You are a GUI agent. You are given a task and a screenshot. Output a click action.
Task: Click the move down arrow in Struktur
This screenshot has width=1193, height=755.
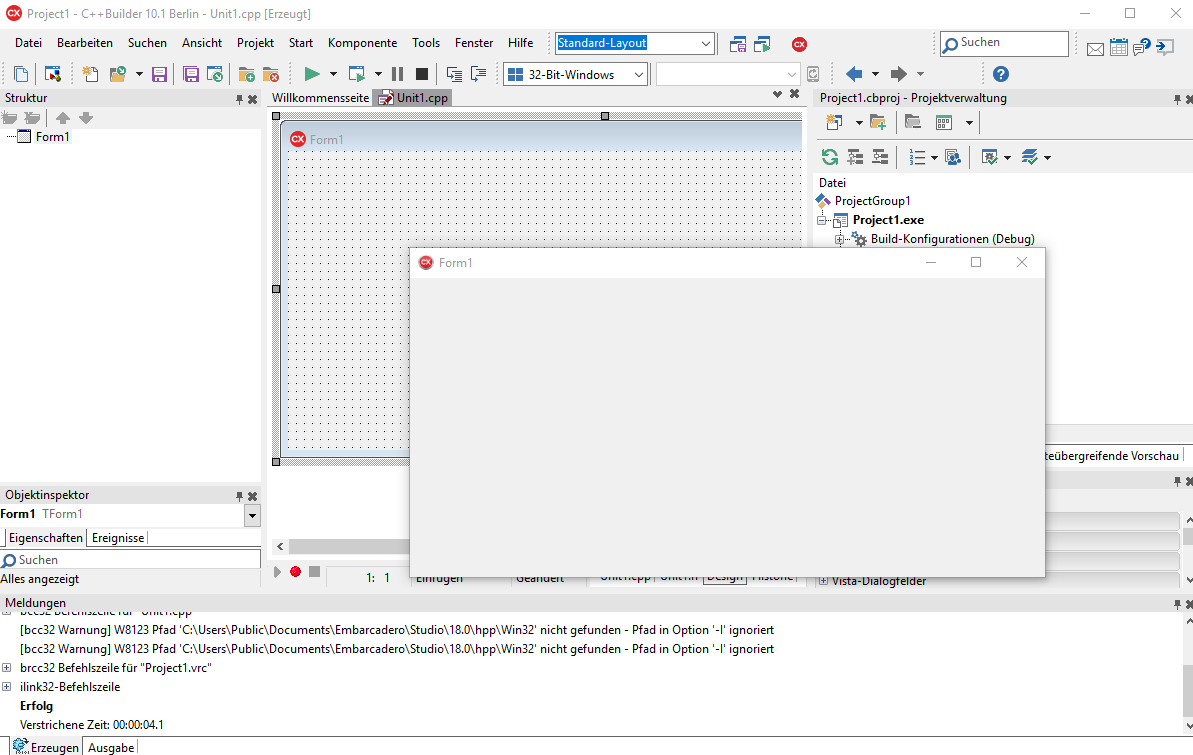click(x=86, y=118)
